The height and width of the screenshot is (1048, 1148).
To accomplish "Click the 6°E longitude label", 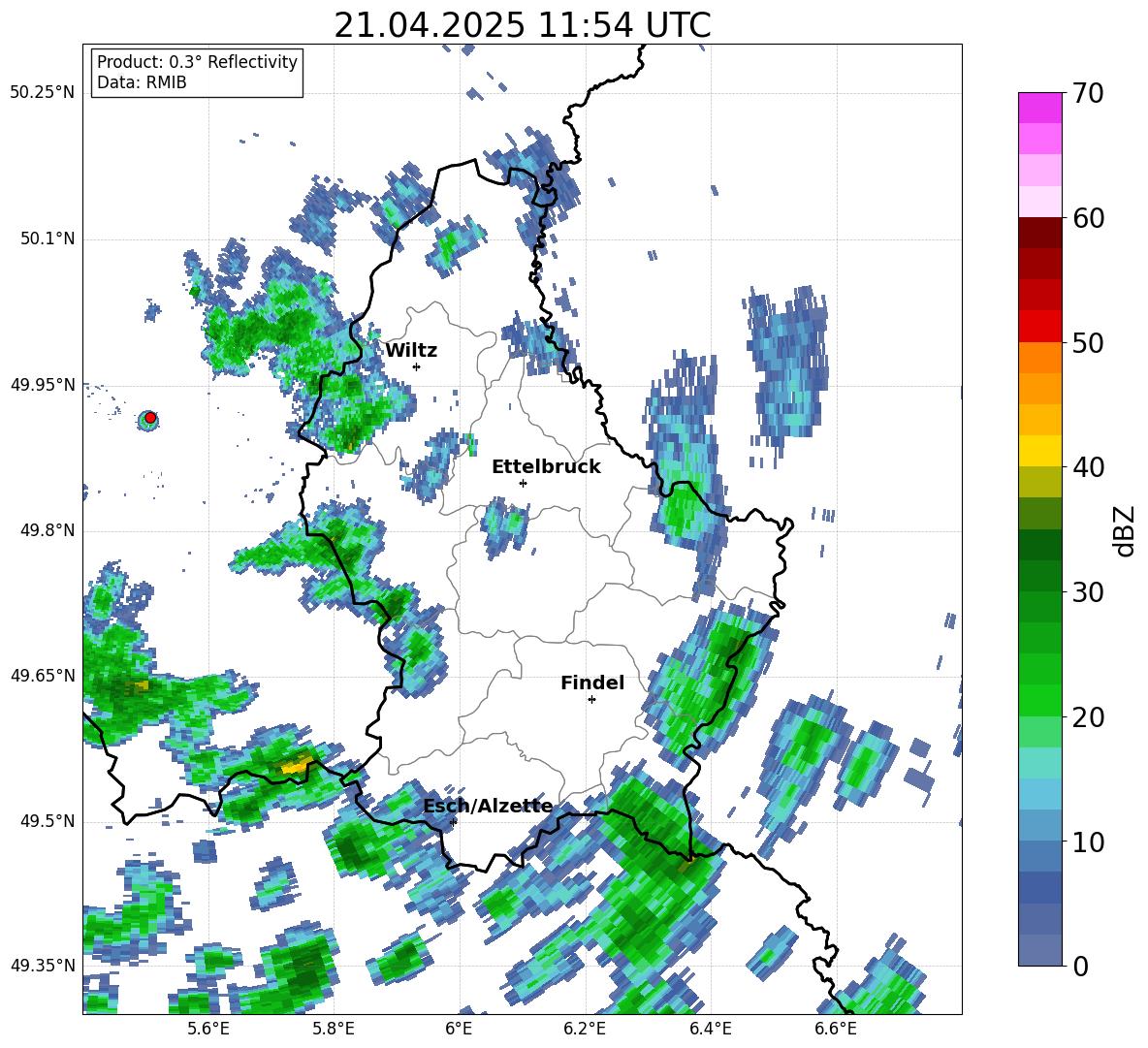I will (459, 1030).
